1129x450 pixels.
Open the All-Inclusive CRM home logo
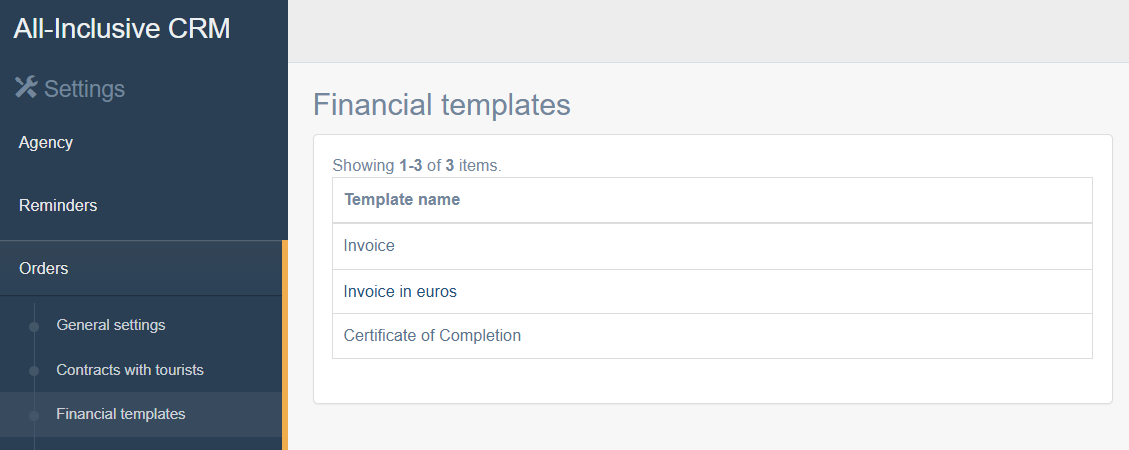122,28
